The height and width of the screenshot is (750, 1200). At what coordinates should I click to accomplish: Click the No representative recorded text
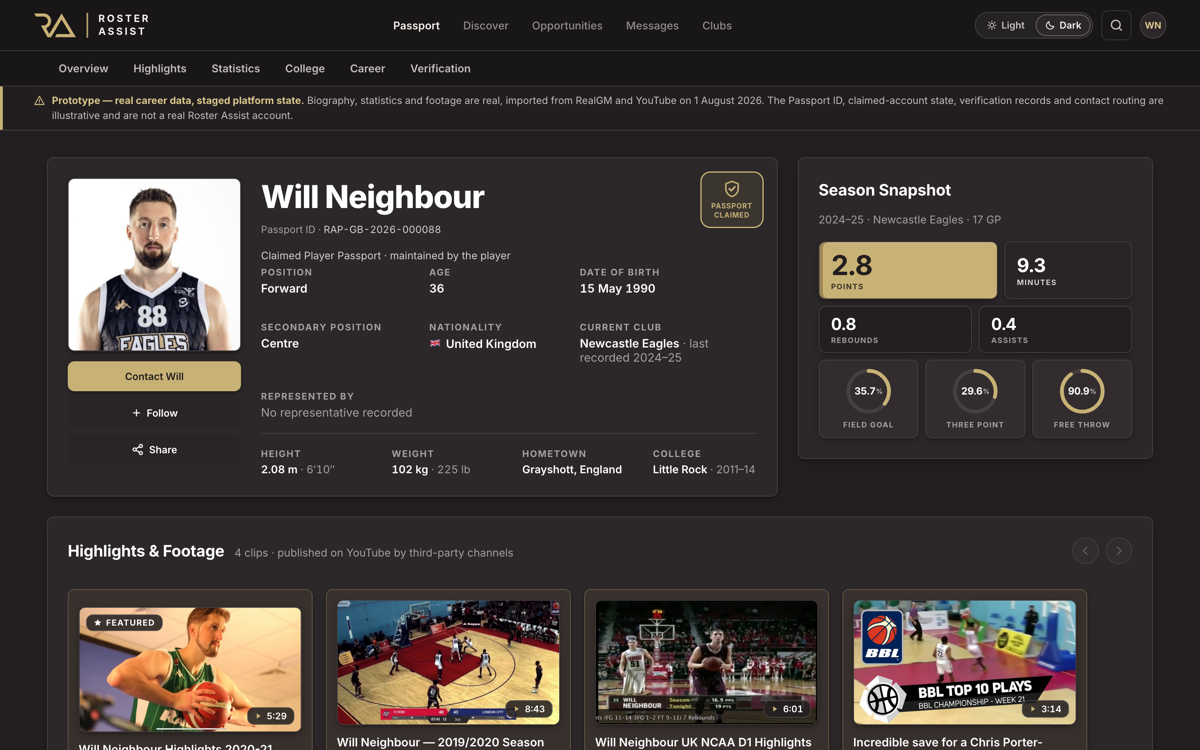pos(337,412)
